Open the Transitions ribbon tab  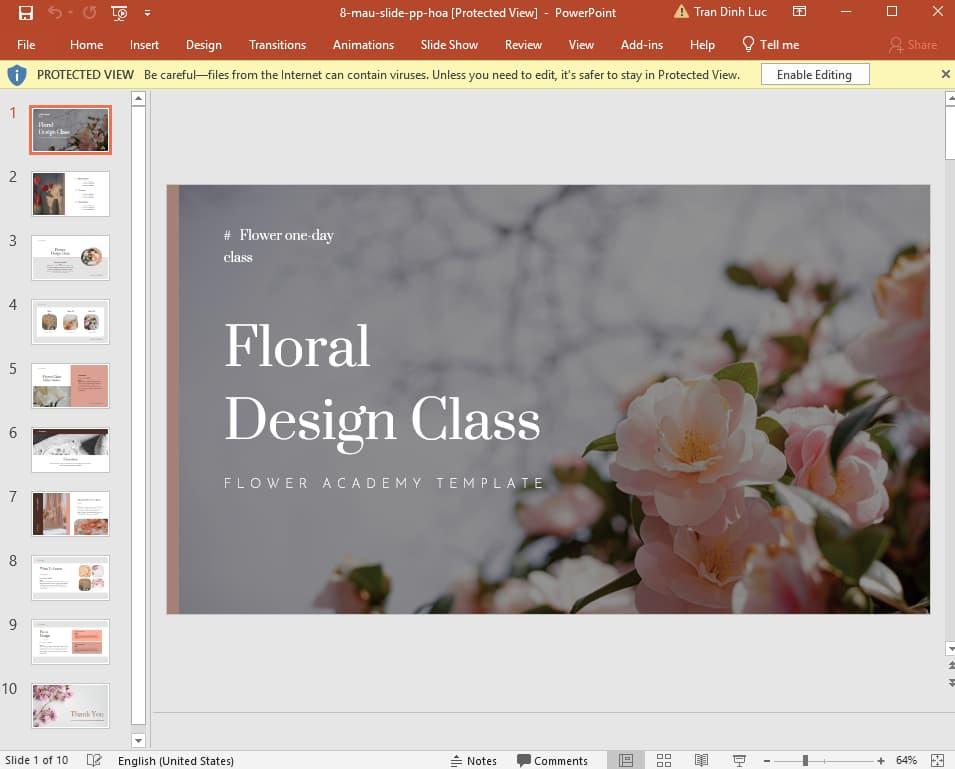click(x=277, y=44)
